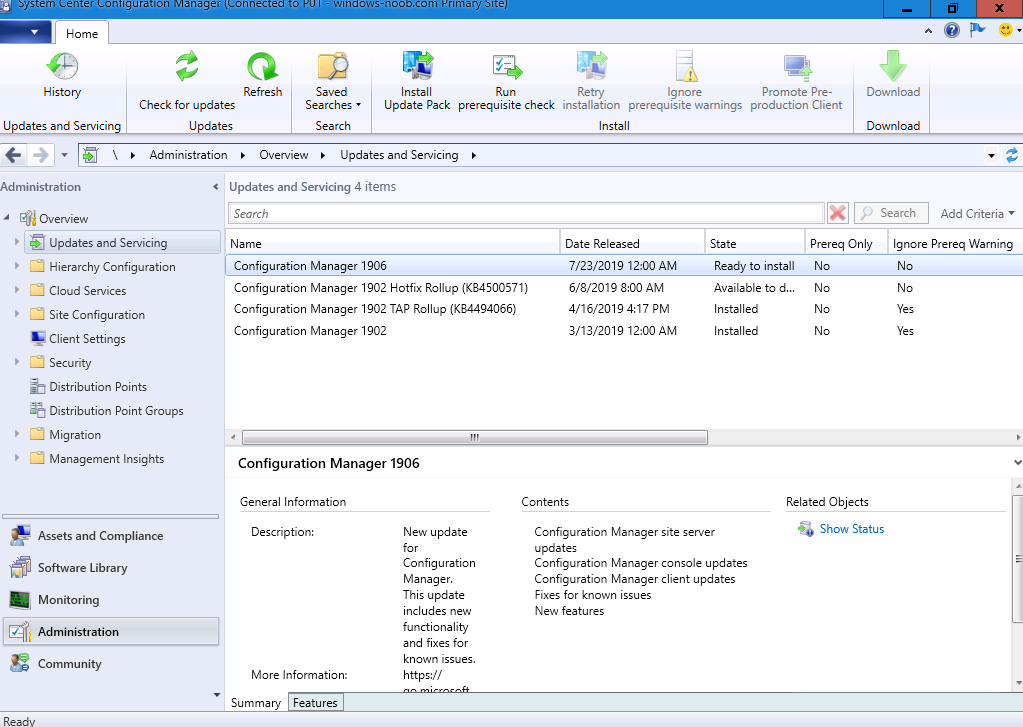Collapse the Administration navigation pane
This screenshot has width=1023, height=727.
point(215,187)
